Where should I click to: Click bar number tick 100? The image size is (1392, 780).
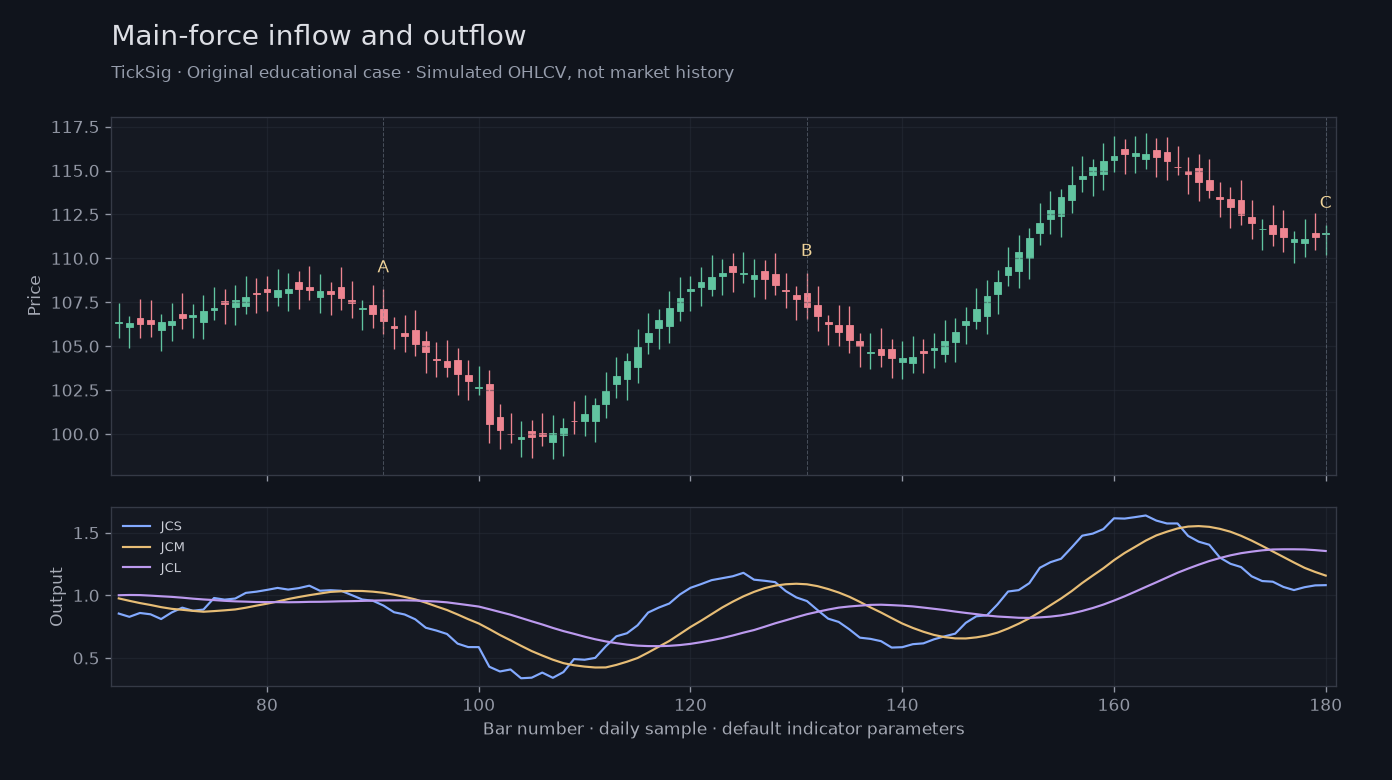[479, 703]
